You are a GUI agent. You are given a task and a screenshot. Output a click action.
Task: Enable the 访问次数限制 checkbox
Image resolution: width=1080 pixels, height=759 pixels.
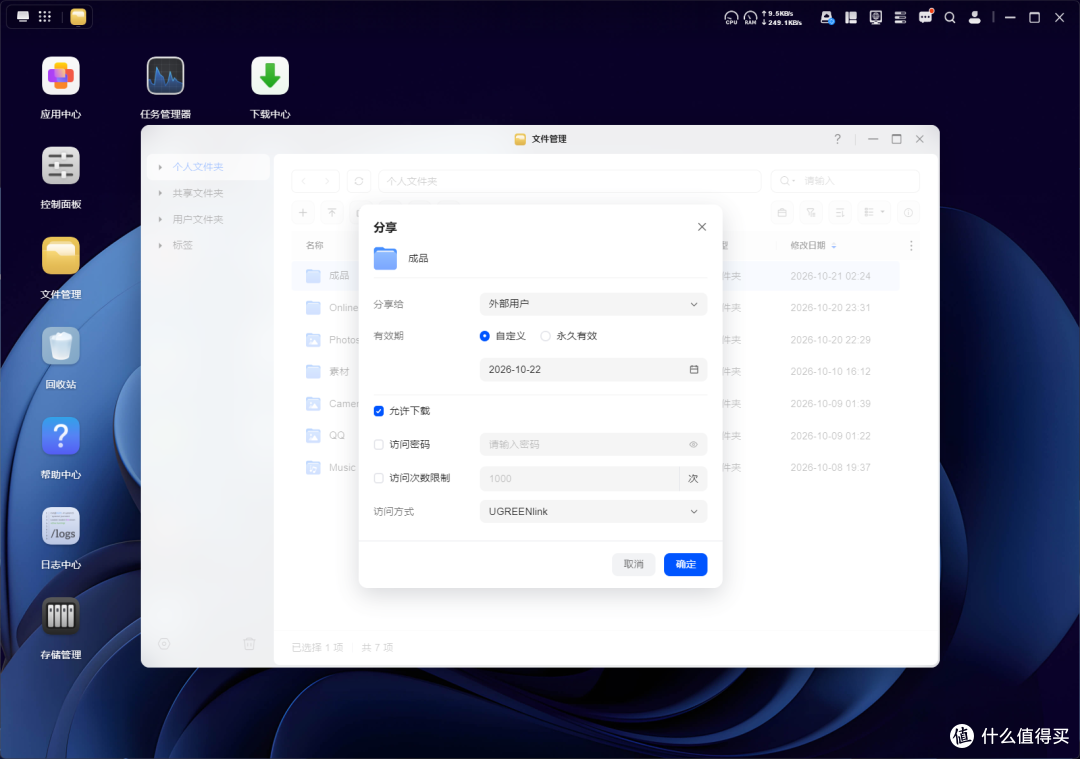tap(379, 478)
